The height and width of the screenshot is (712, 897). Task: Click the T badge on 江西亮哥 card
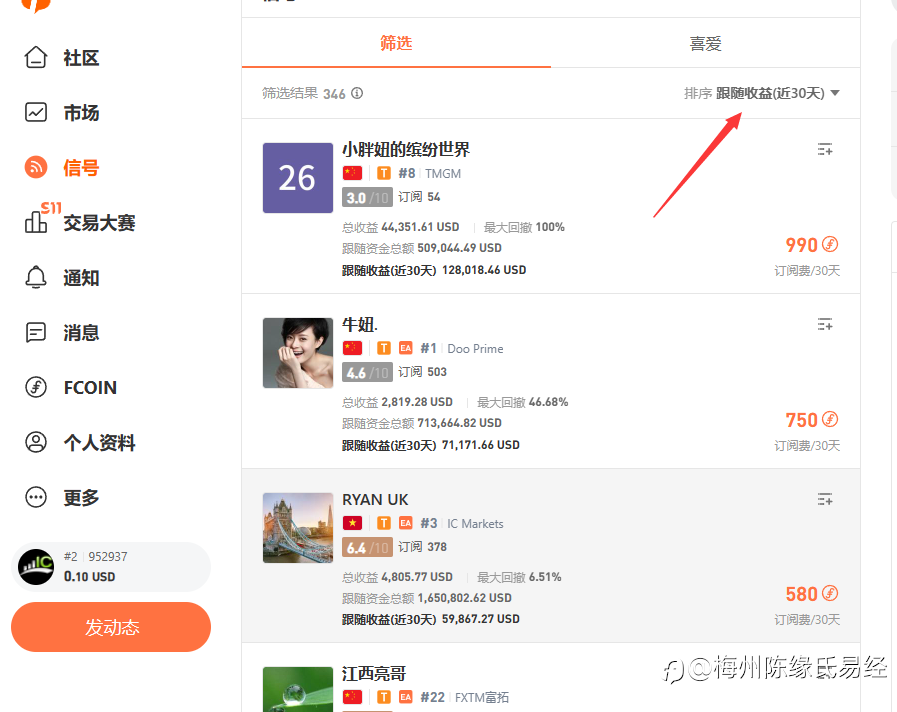(x=384, y=697)
